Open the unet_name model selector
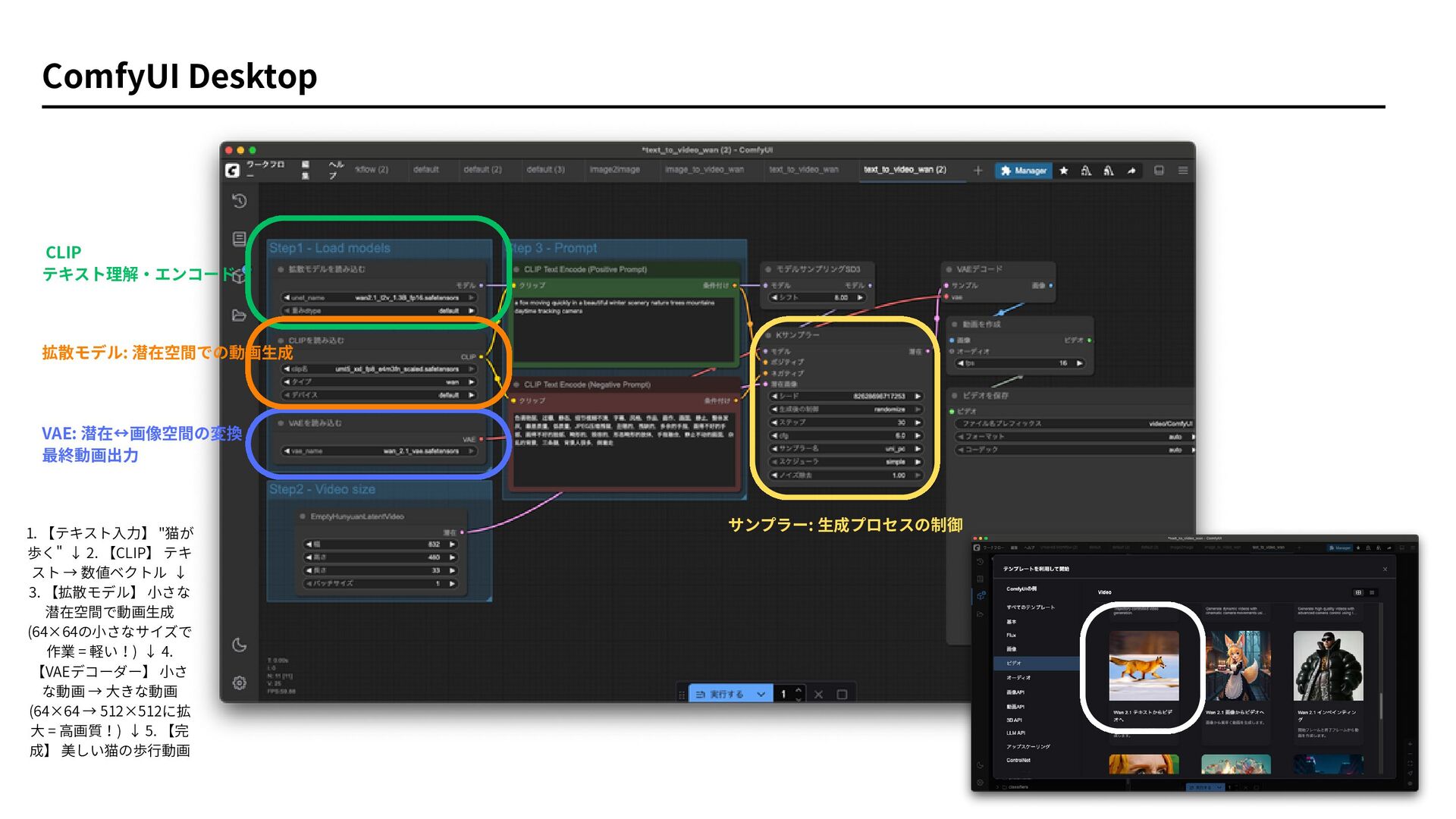The width and height of the screenshot is (1456, 819). click(379, 298)
